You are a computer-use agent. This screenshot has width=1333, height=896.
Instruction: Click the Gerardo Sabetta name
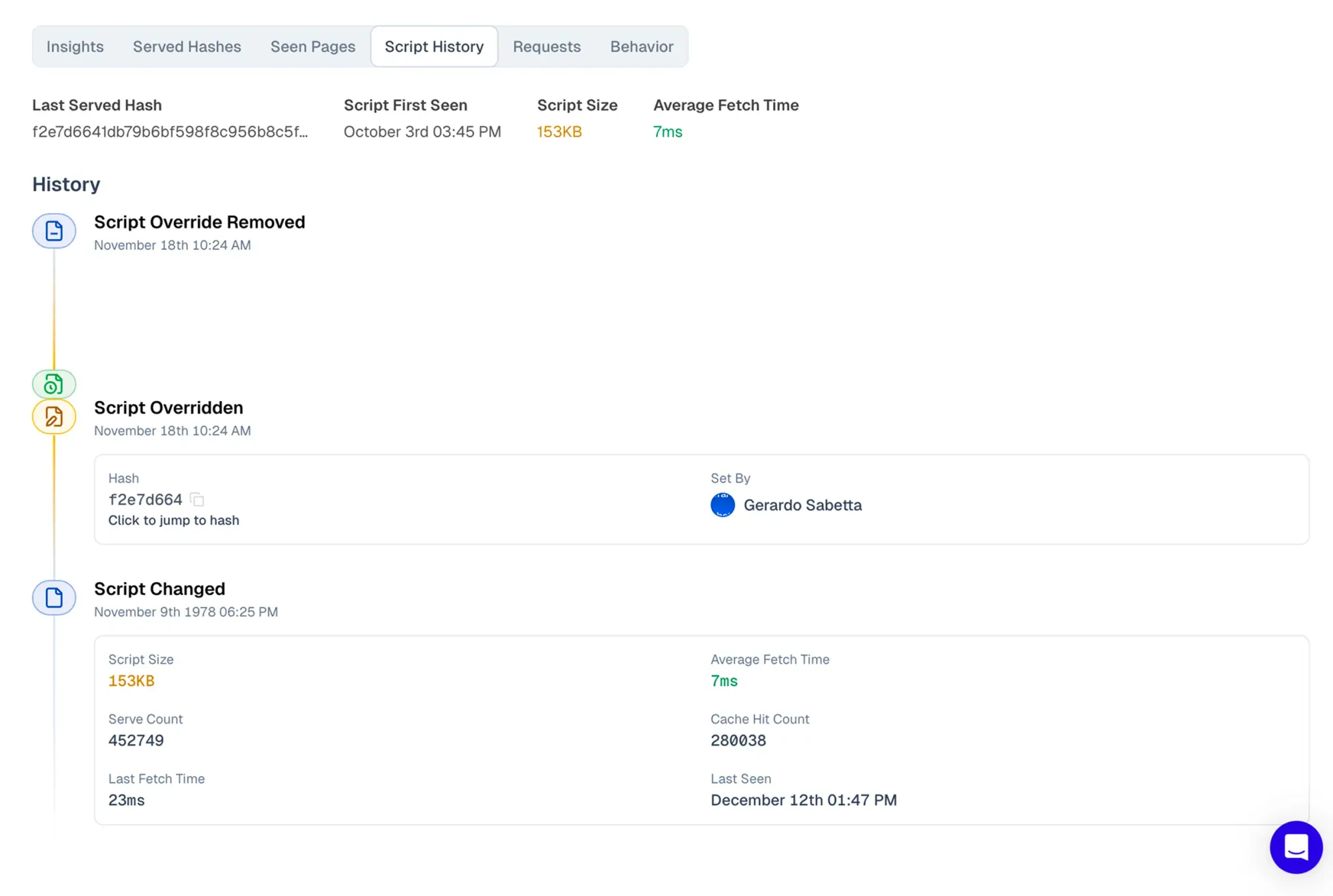802,506
